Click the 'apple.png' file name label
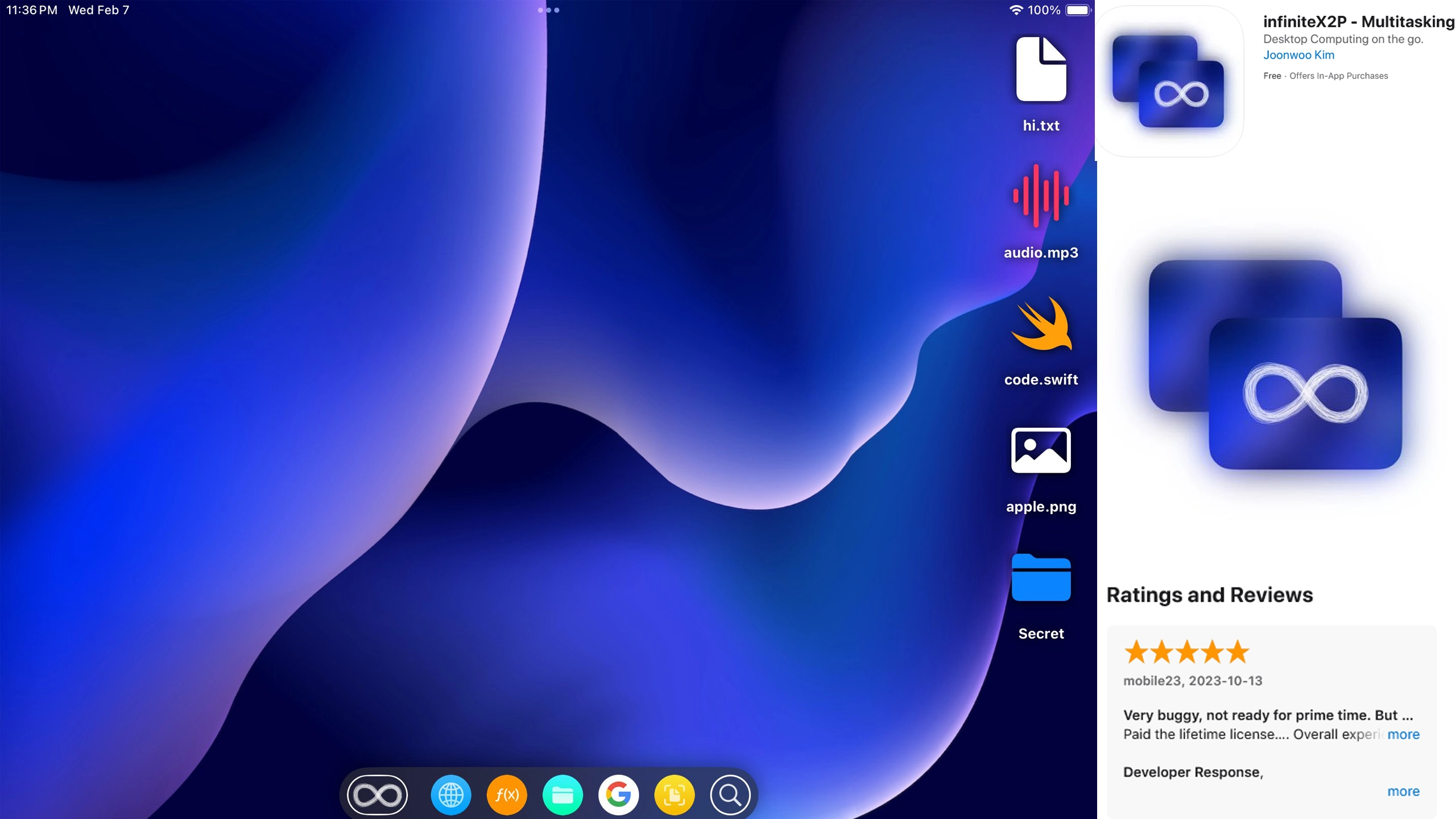 pos(1041,506)
